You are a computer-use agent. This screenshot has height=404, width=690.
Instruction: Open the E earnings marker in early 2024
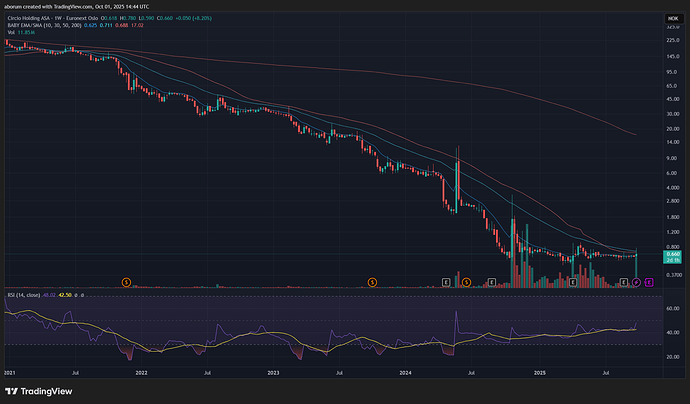click(x=446, y=283)
